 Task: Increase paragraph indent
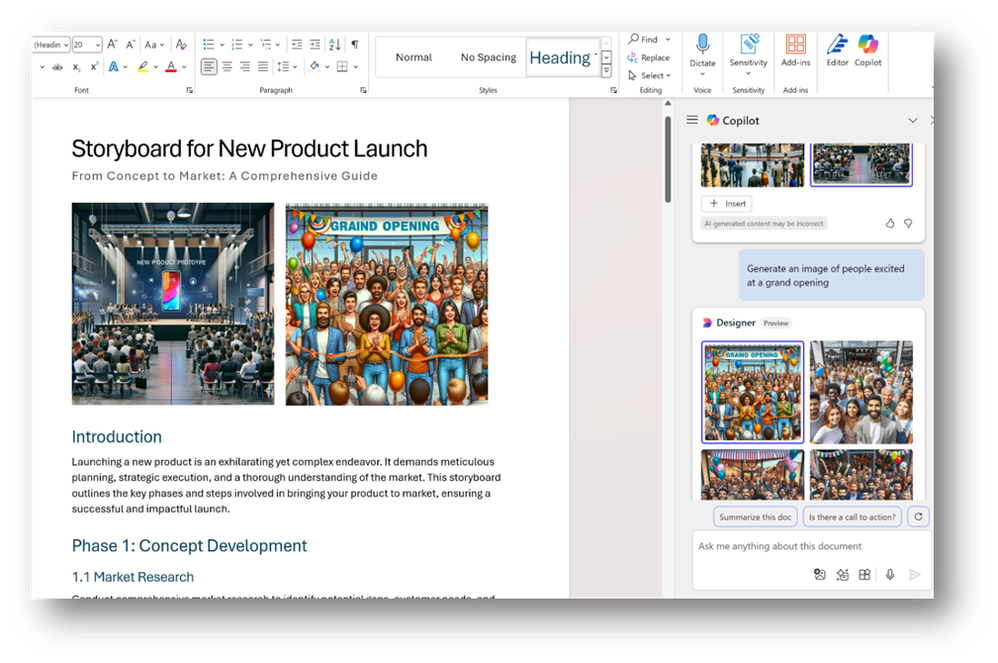point(315,45)
